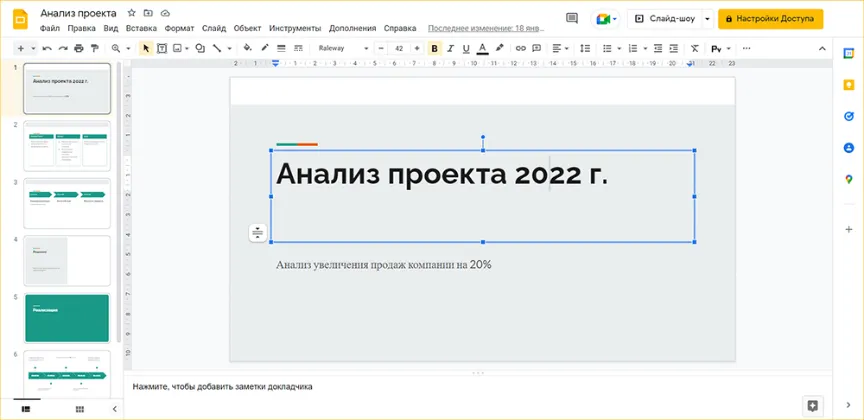Viewport: 864px width, 420px height.
Task: Expand the Слайд-шоу options arrow
Action: (708, 19)
